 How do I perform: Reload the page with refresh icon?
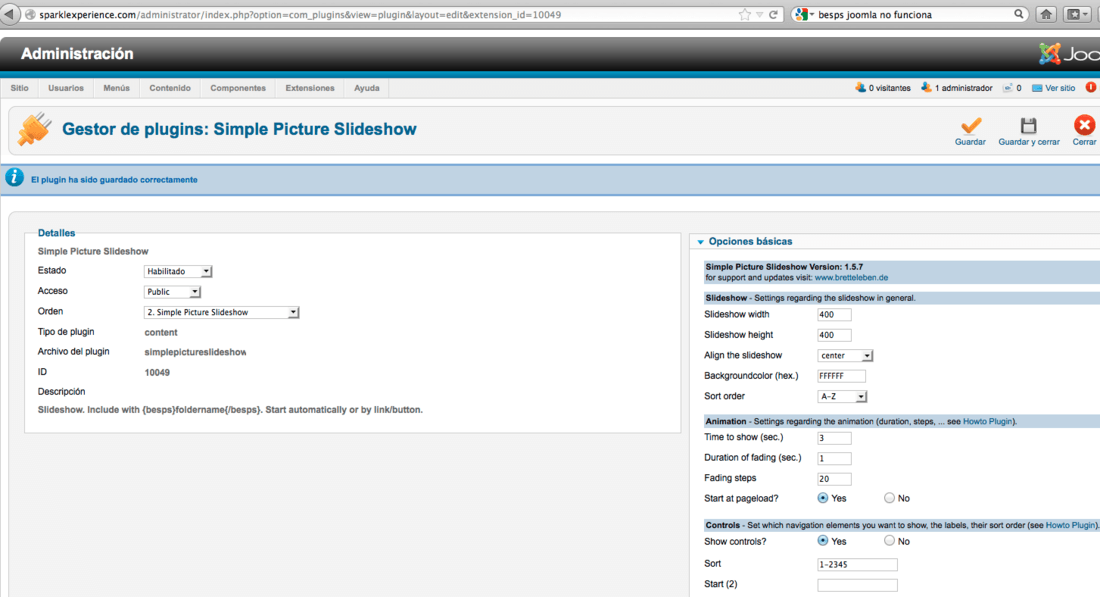click(x=773, y=15)
